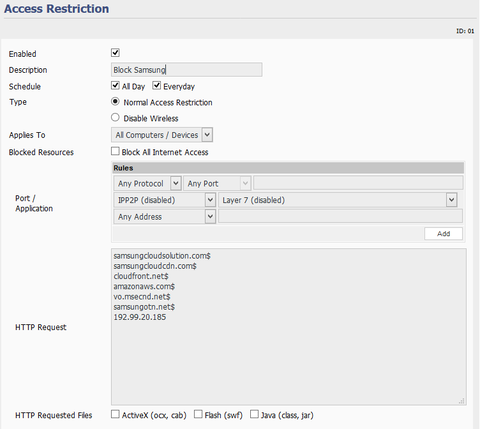480x429 pixels.
Task: Uncheck the Enabled checkbox
Action: [115, 53]
